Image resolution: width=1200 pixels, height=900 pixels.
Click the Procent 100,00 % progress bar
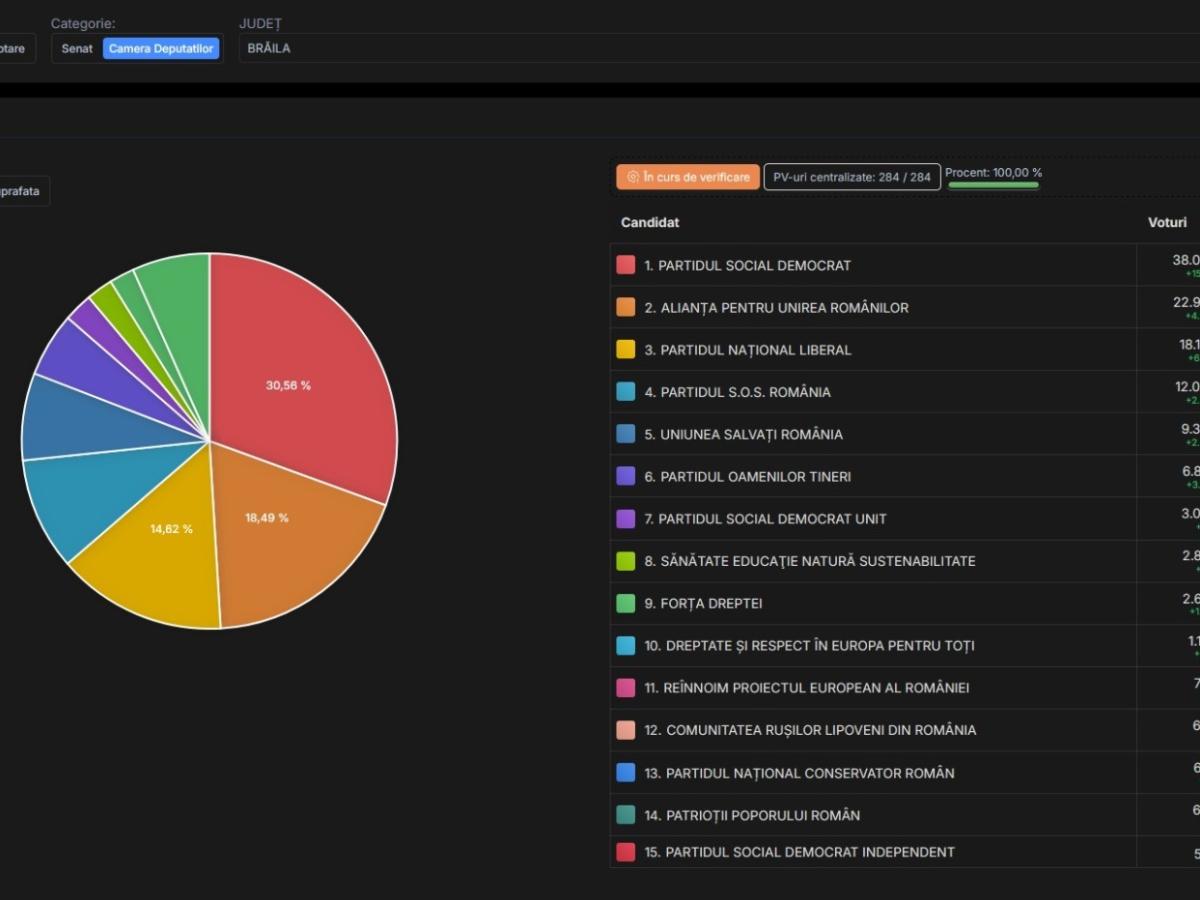[x=993, y=184]
